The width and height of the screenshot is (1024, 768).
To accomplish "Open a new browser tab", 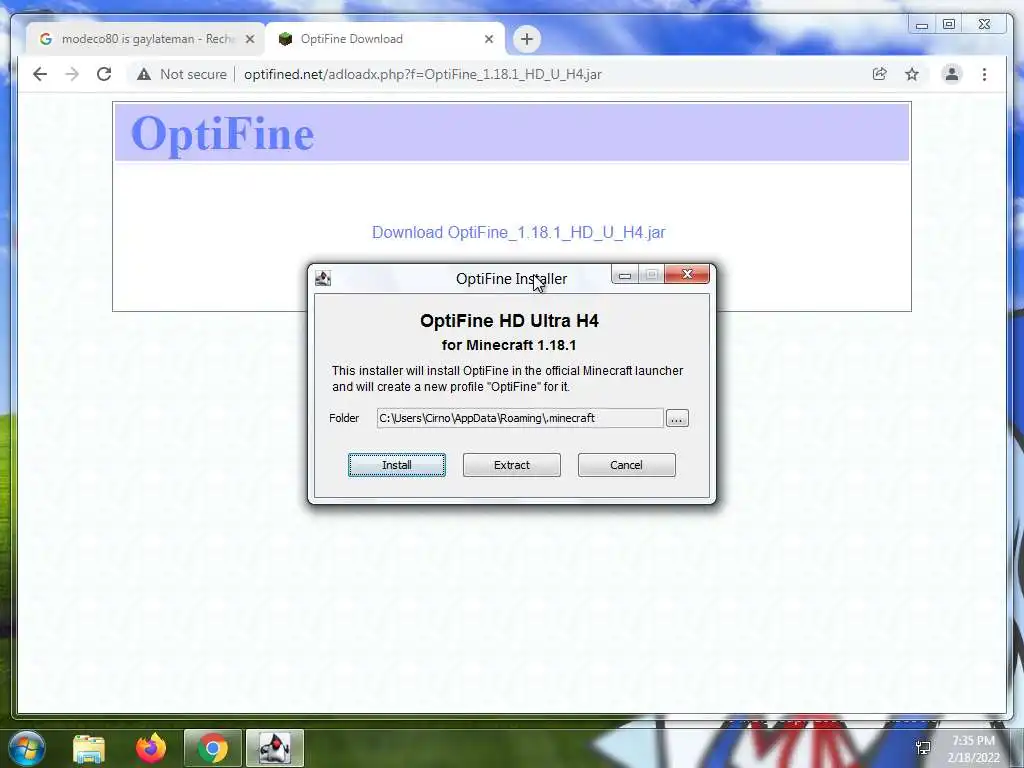I will pos(526,39).
